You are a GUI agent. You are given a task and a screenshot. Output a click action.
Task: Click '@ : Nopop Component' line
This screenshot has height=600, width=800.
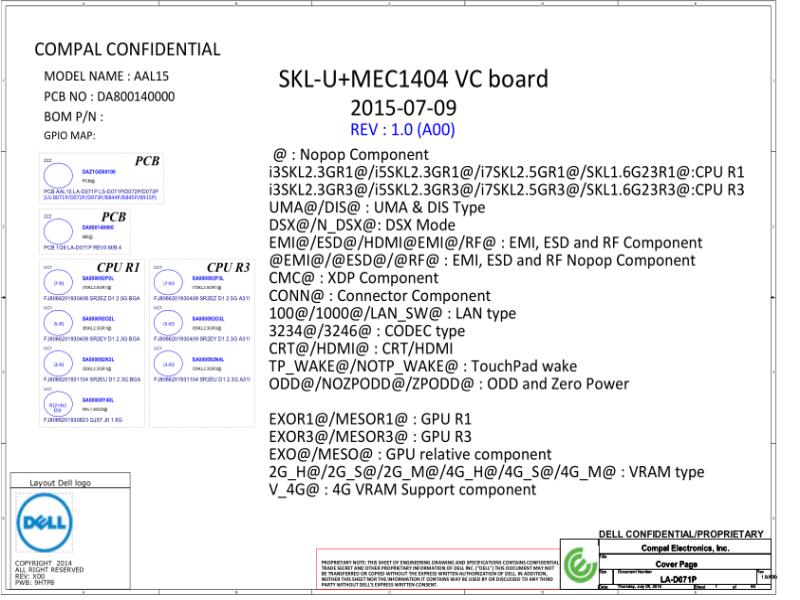click(x=351, y=155)
